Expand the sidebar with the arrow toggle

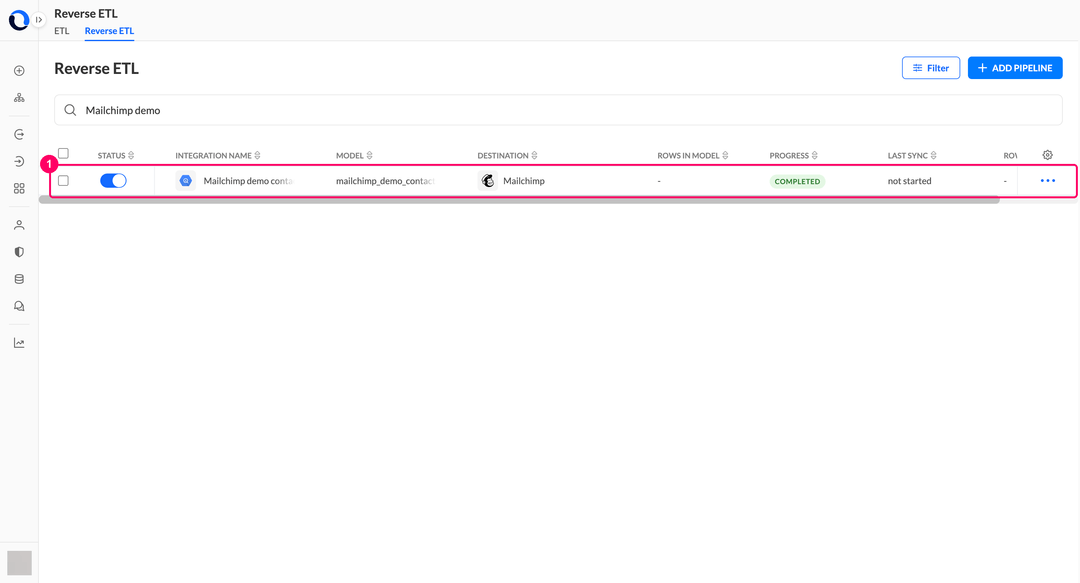[x=39, y=20]
